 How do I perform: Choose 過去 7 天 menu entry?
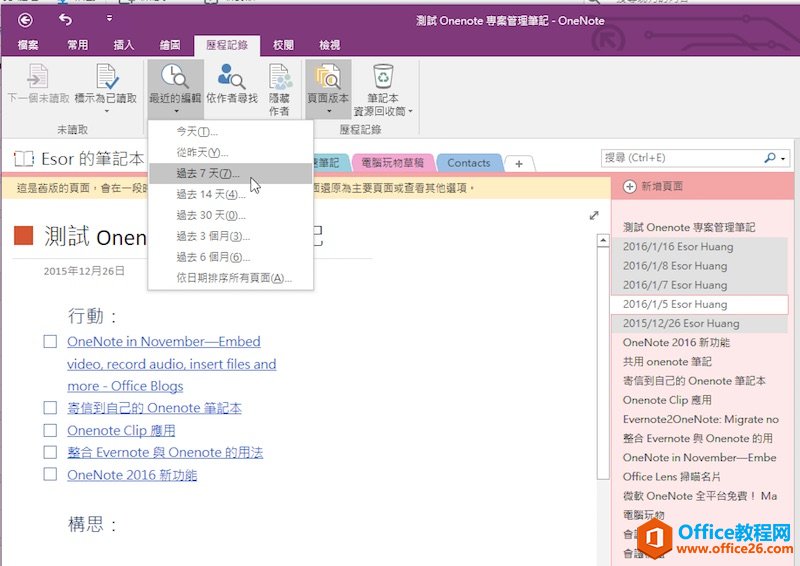(231, 174)
